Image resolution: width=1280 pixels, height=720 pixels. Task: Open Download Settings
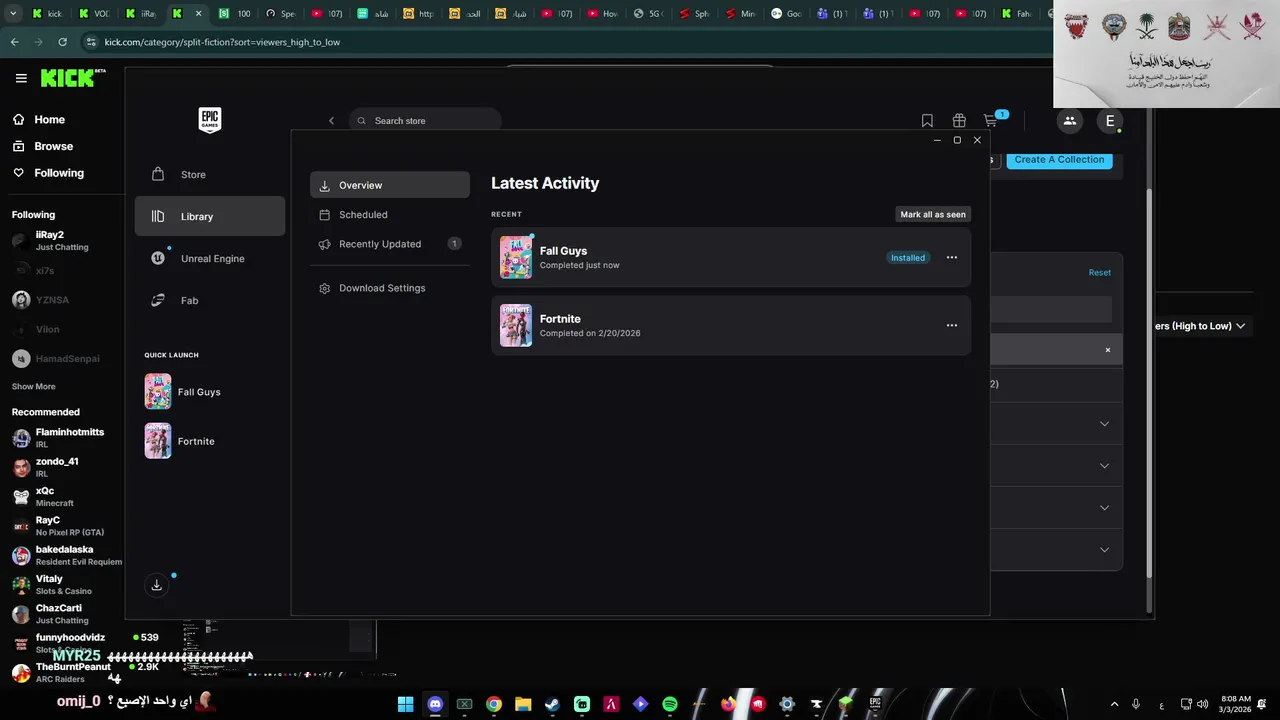coord(390,288)
